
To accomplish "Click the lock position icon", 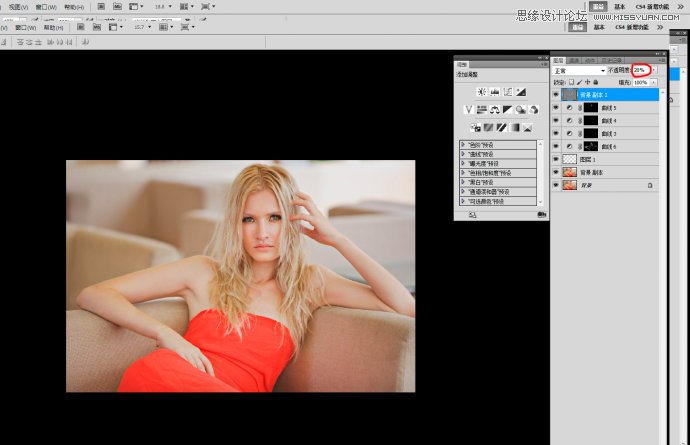I will pos(587,82).
